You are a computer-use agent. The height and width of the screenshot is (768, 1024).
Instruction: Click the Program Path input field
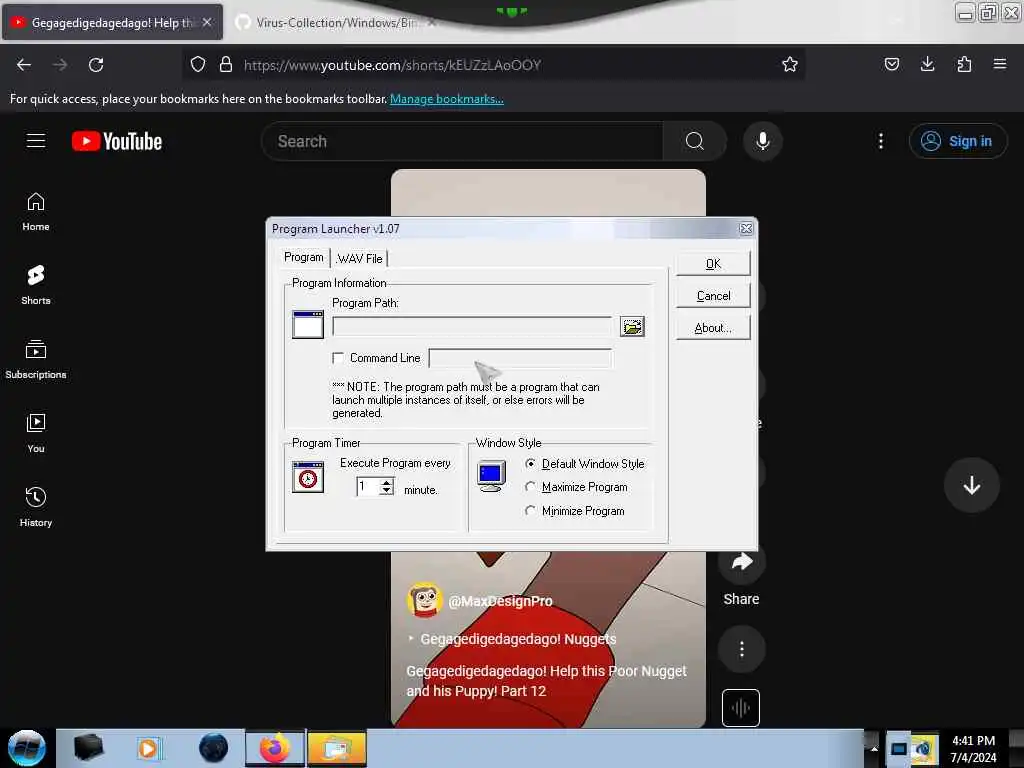[x=472, y=327]
